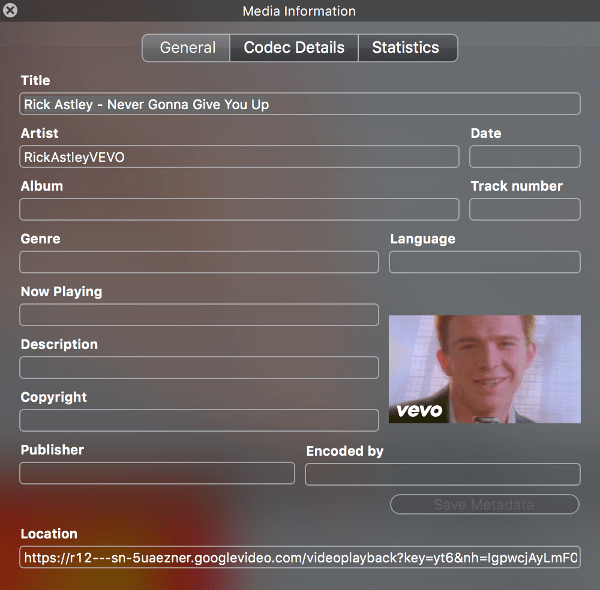Image resolution: width=600 pixels, height=590 pixels.
Task: Click the Encoded by field
Action: (x=442, y=474)
